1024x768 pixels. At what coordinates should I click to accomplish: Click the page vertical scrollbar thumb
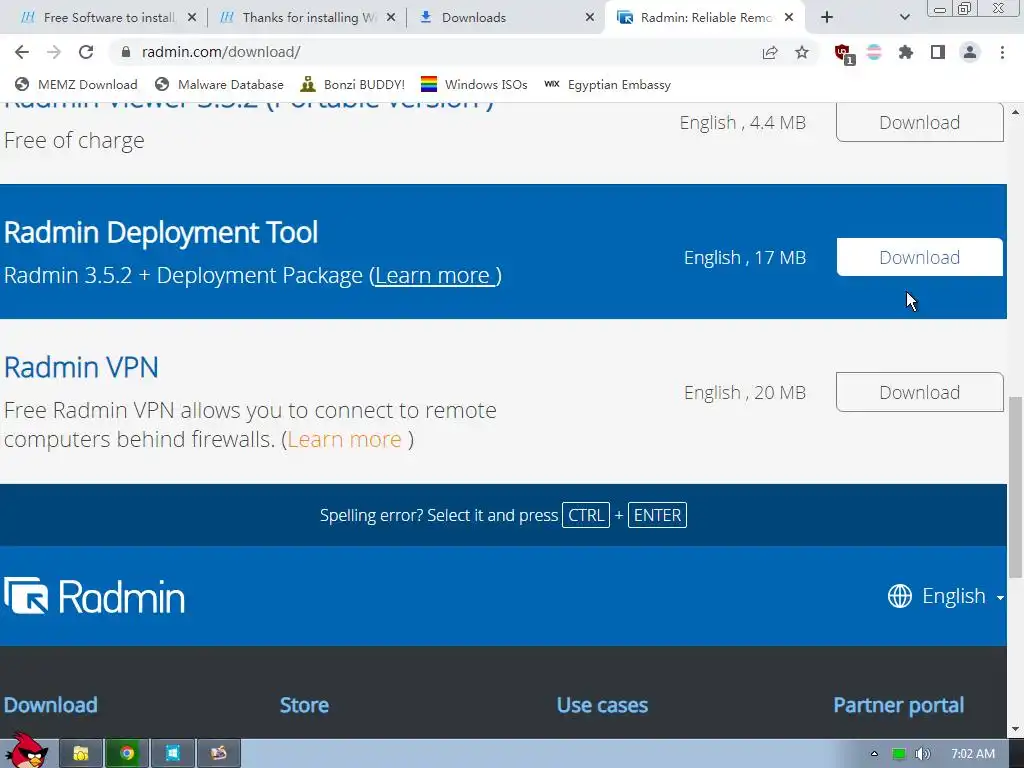tap(1016, 487)
